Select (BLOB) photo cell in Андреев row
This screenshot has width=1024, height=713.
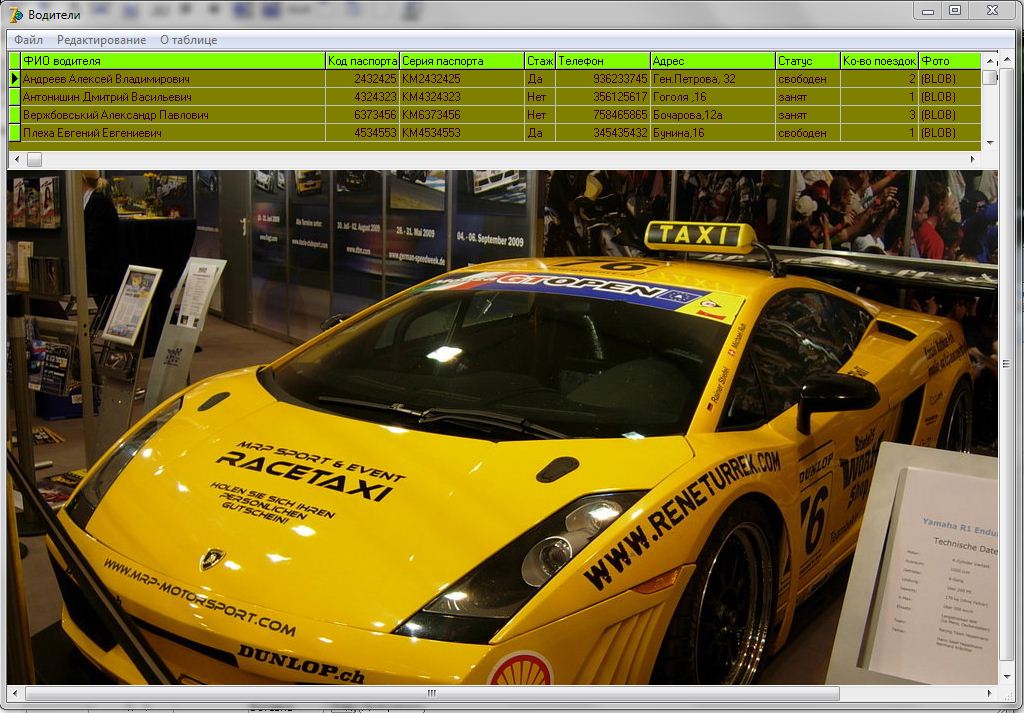950,78
